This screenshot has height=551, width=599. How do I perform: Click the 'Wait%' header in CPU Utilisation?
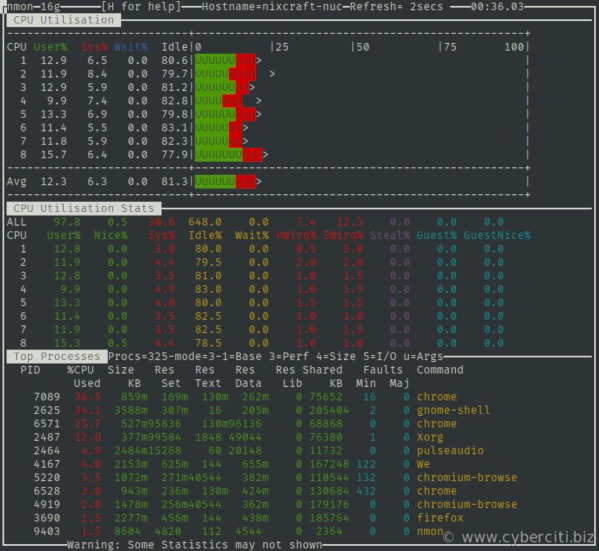[x=131, y=47]
